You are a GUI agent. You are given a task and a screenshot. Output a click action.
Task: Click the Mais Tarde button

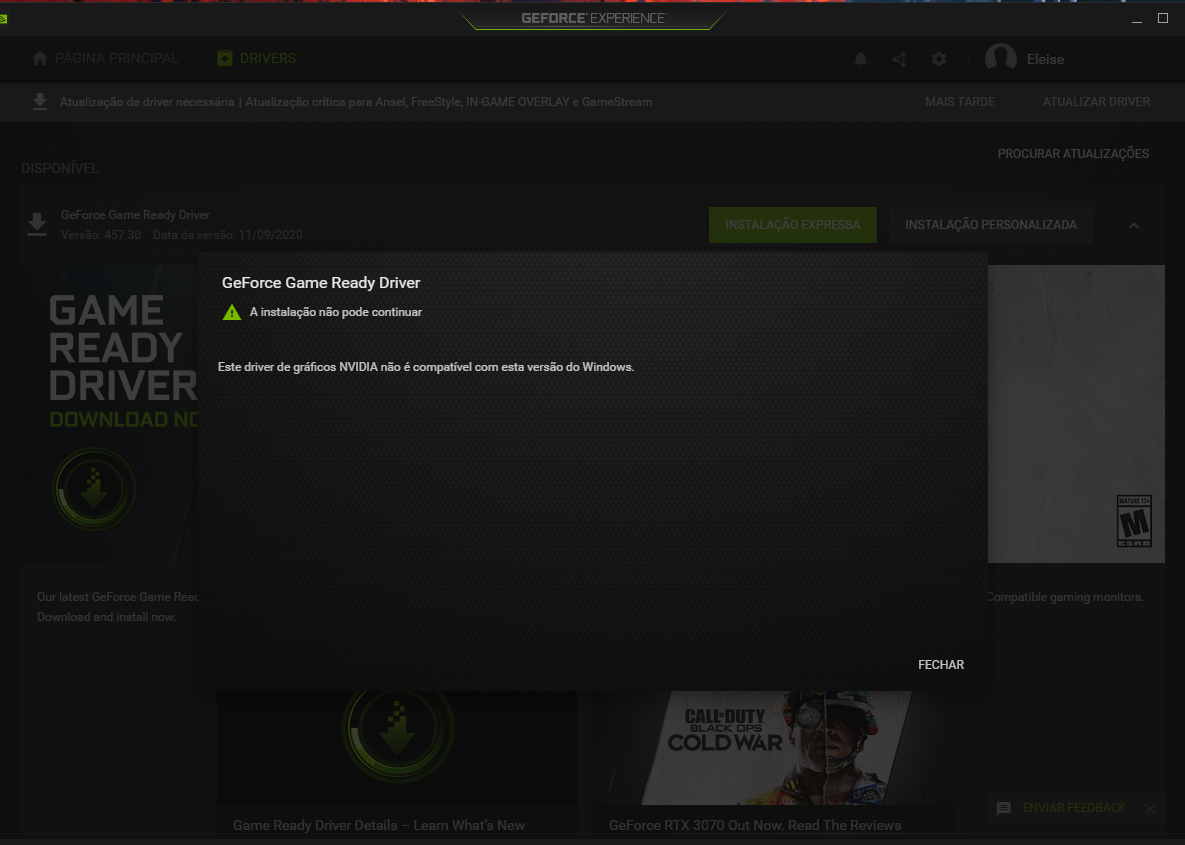[x=960, y=102]
